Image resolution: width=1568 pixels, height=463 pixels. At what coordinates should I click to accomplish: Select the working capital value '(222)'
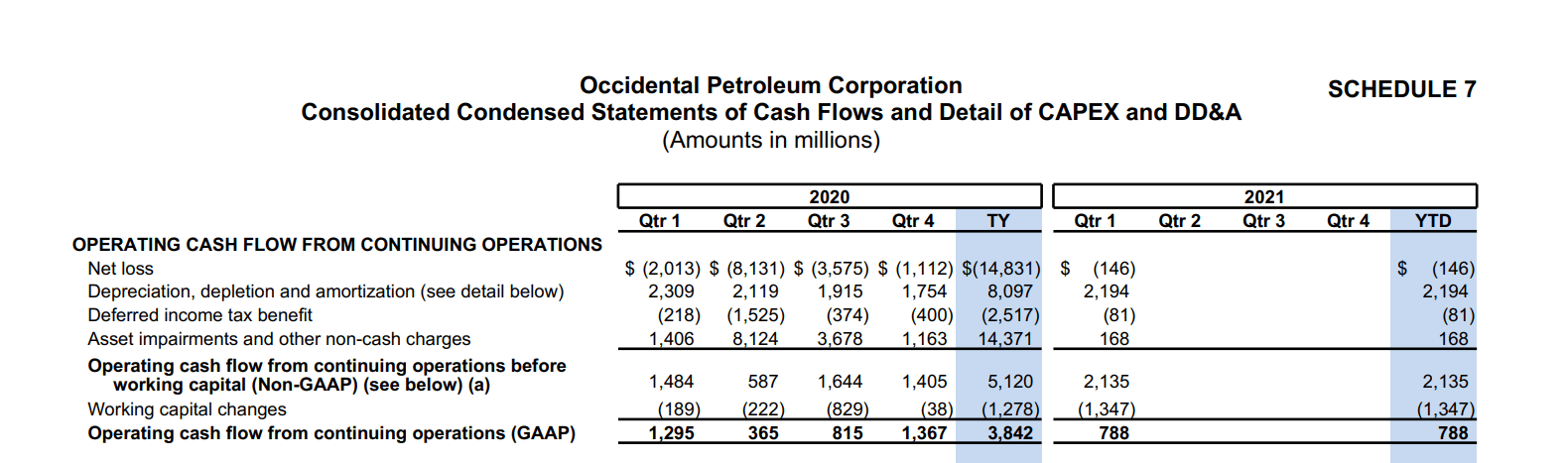click(763, 409)
